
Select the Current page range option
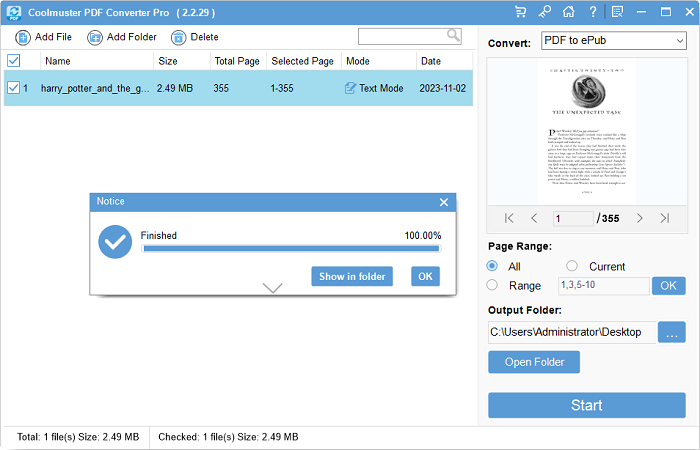[572, 266]
